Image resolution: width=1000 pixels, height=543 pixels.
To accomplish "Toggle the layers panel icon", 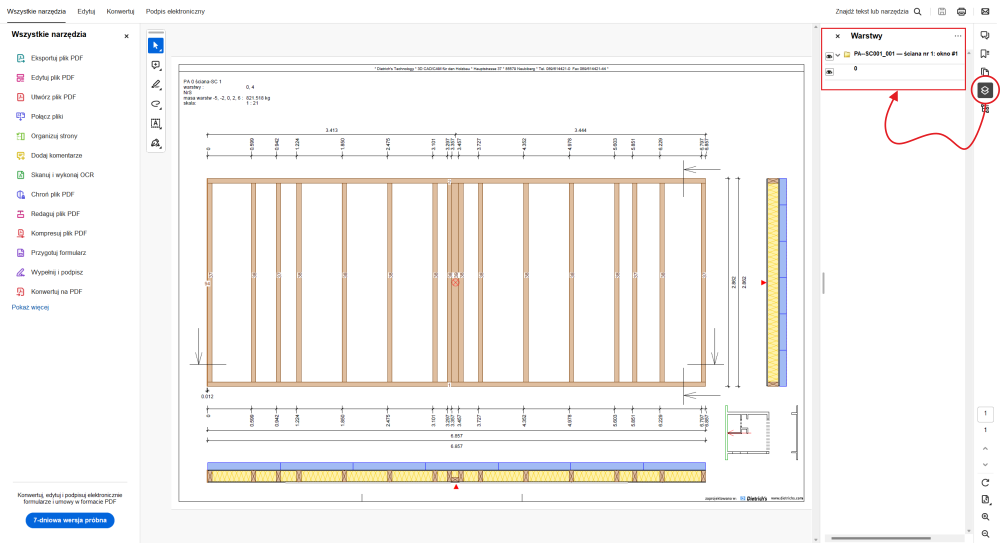I will (x=985, y=90).
